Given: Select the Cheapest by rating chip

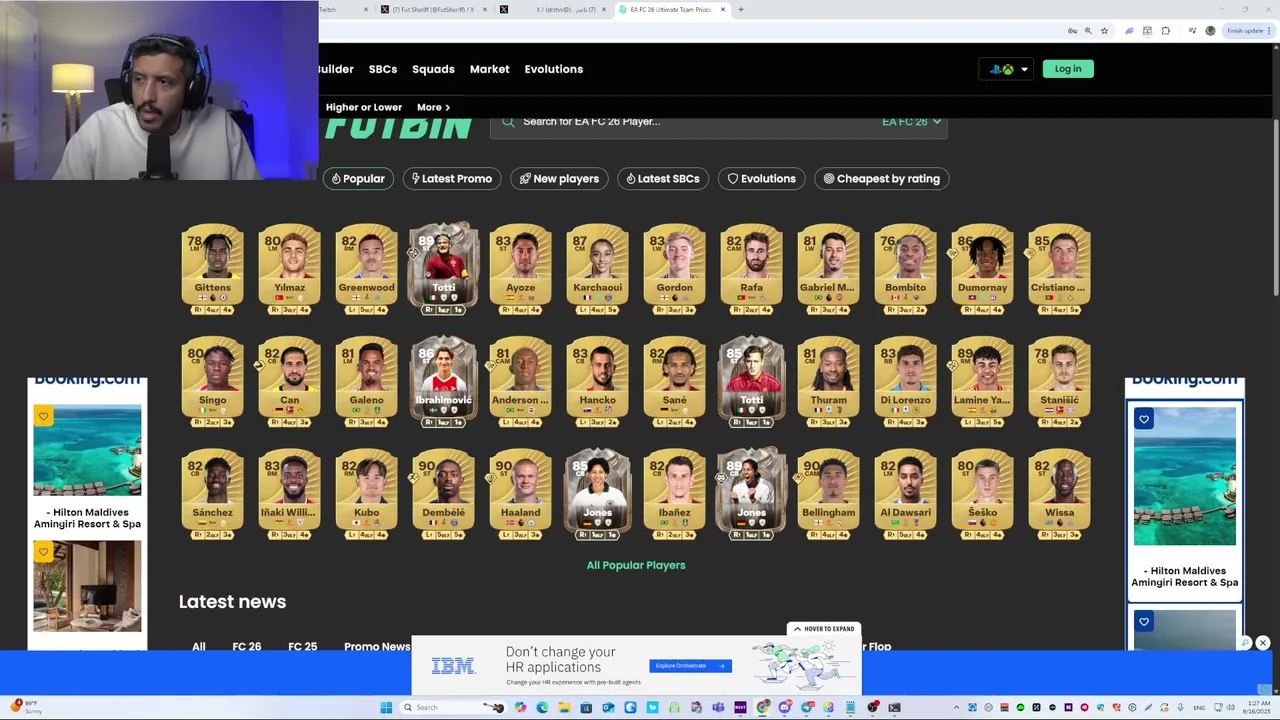Looking at the screenshot, I should tap(881, 179).
